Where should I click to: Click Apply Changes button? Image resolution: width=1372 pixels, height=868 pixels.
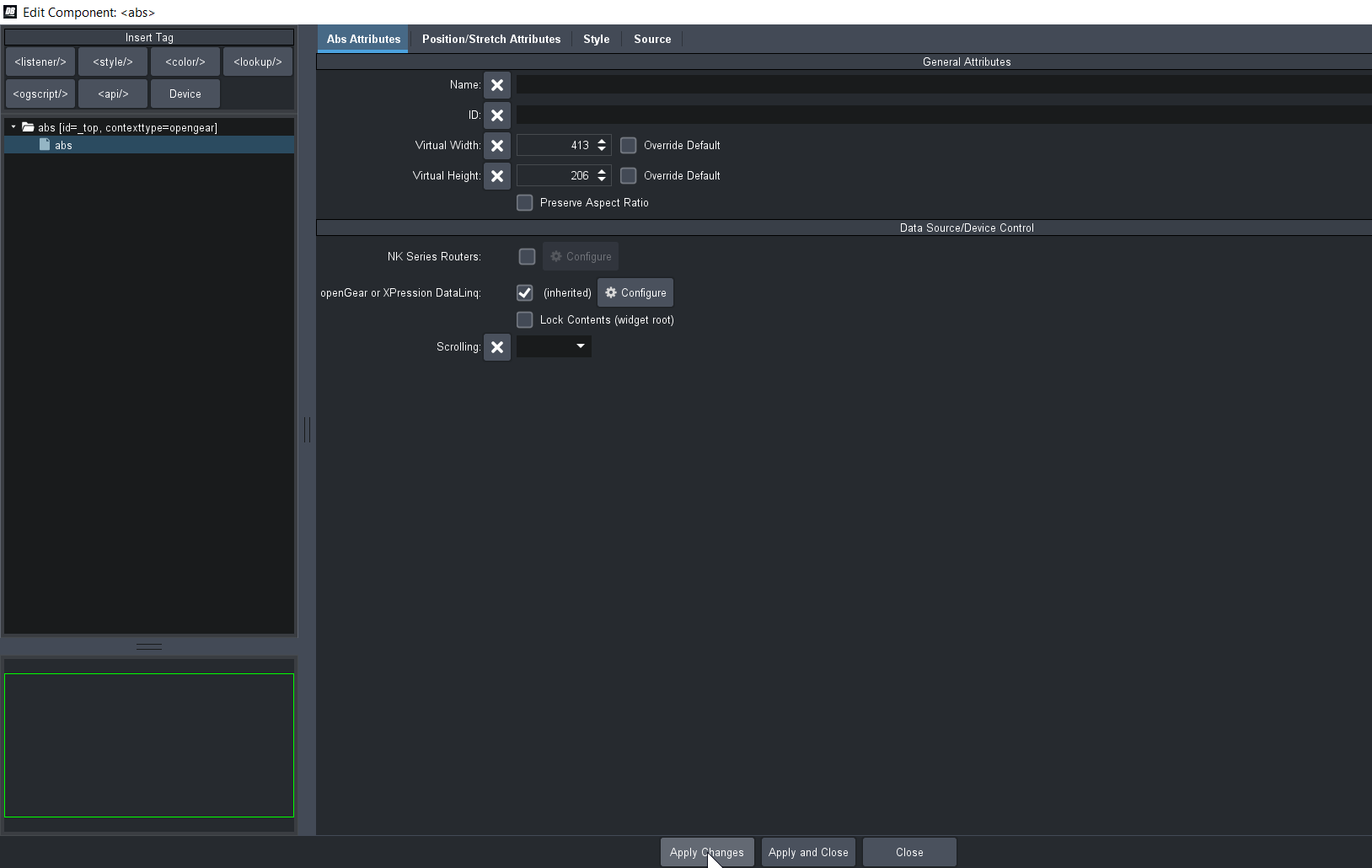707,853
